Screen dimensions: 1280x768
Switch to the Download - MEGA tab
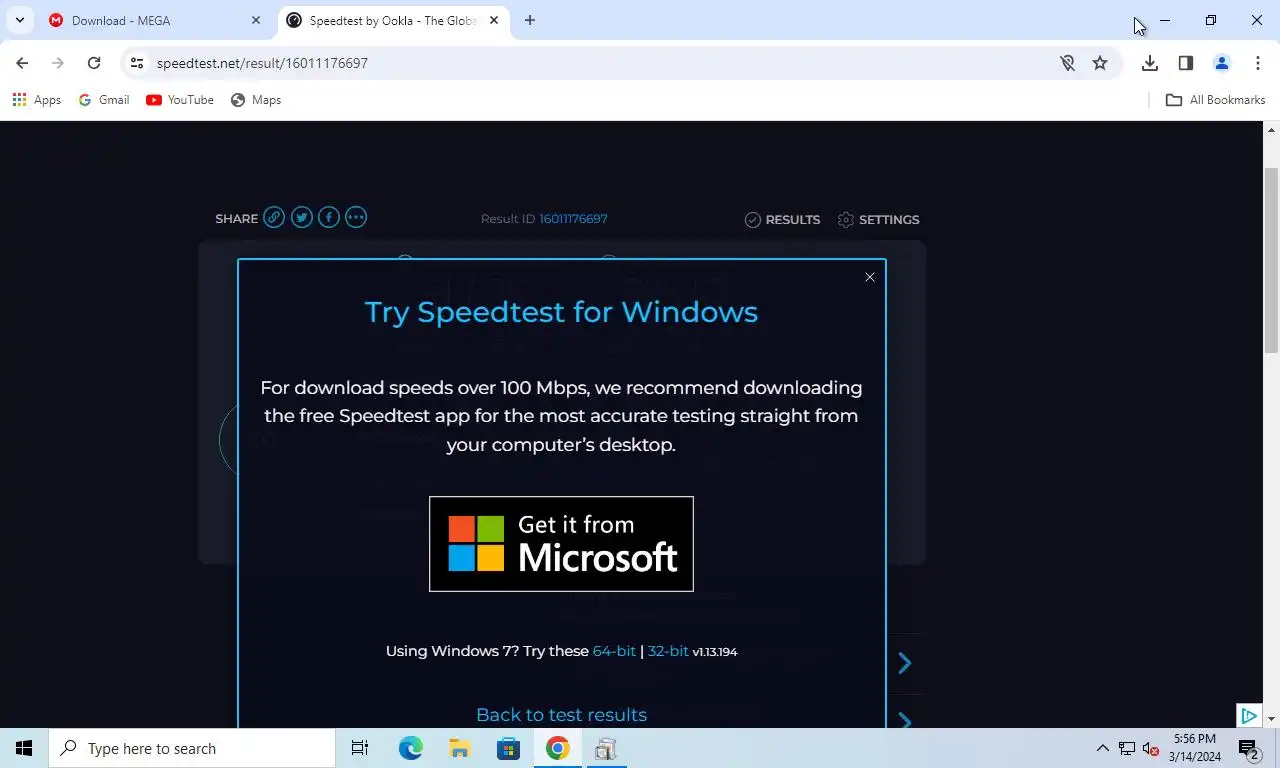pos(155,20)
